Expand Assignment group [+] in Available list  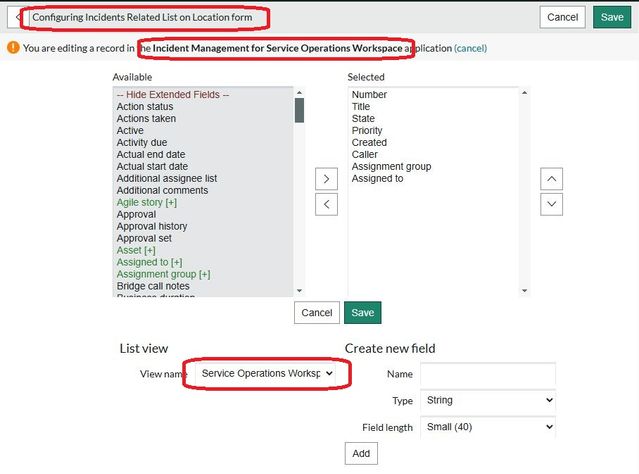[x=163, y=274]
